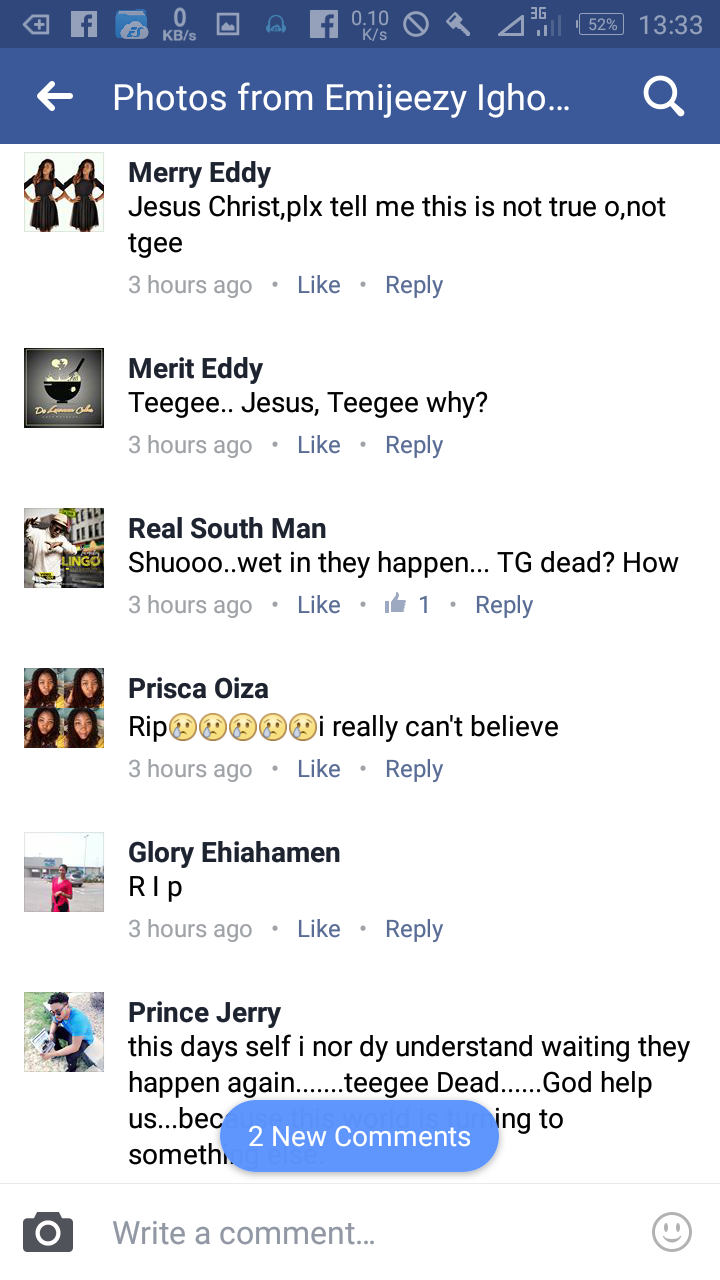The width and height of the screenshot is (720, 1280).
Task: Show the 2 New Comments
Action: click(x=359, y=1136)
